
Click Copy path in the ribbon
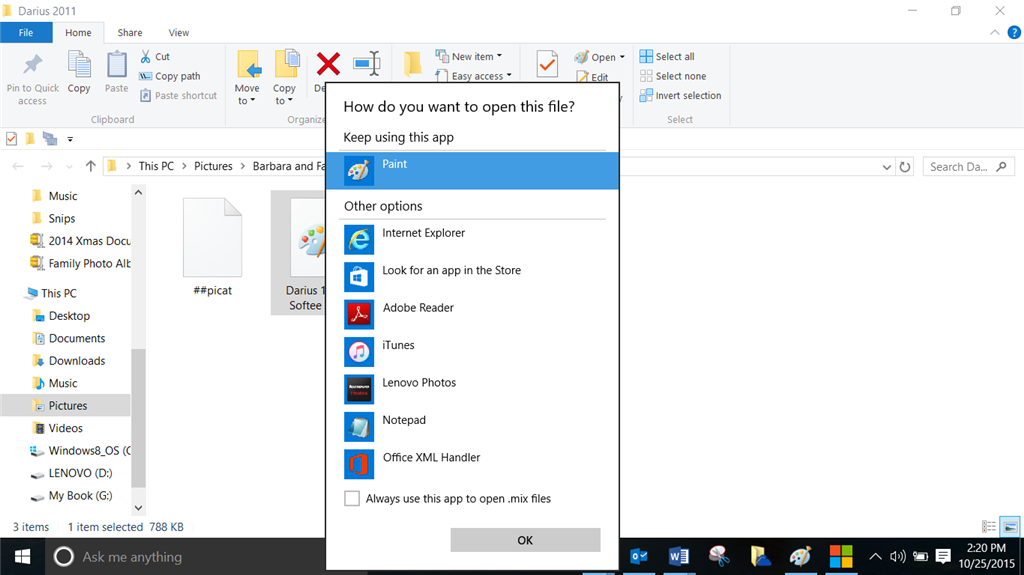point(170,76)
